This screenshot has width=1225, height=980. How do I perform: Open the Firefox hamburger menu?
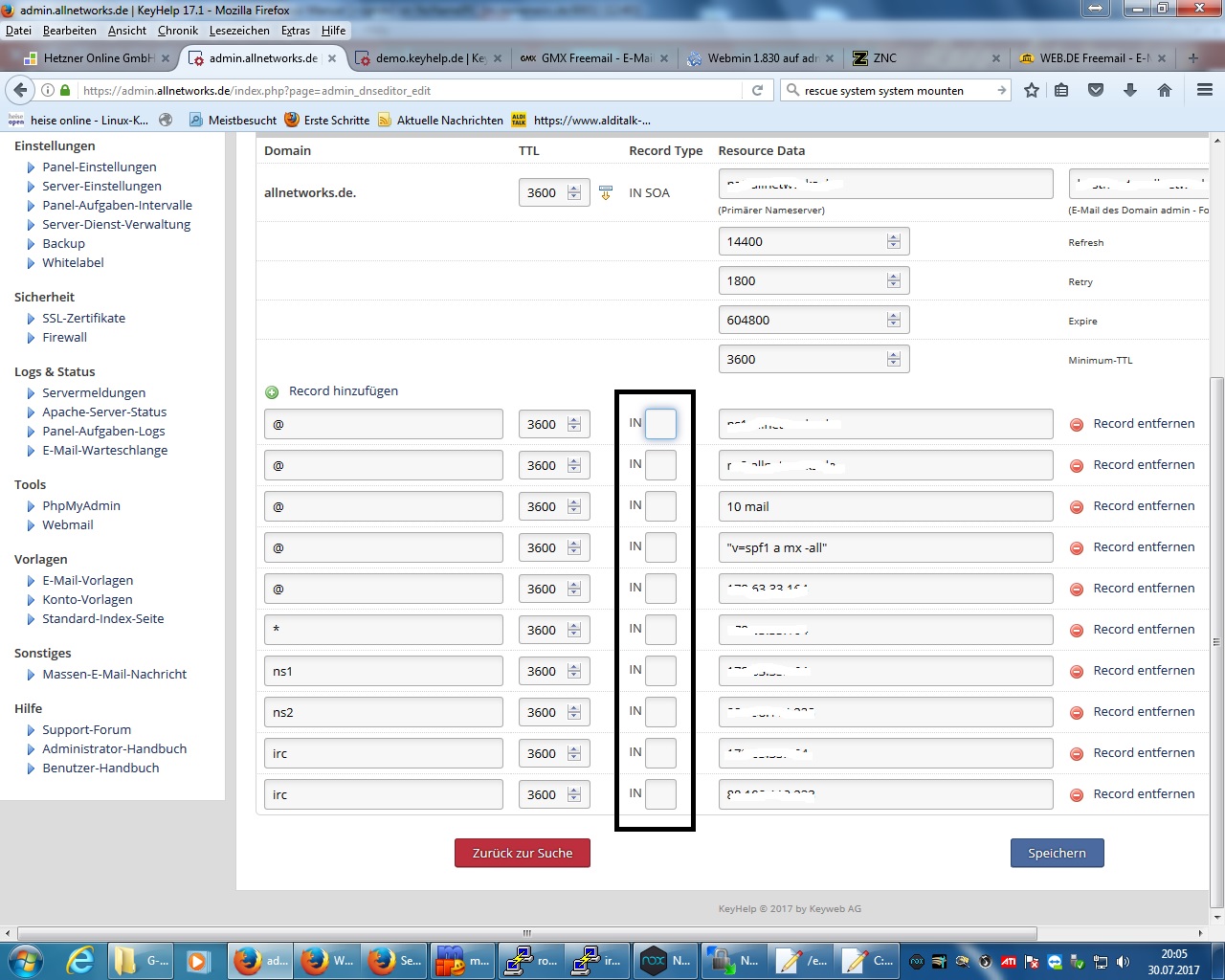tap(1205, 90)
